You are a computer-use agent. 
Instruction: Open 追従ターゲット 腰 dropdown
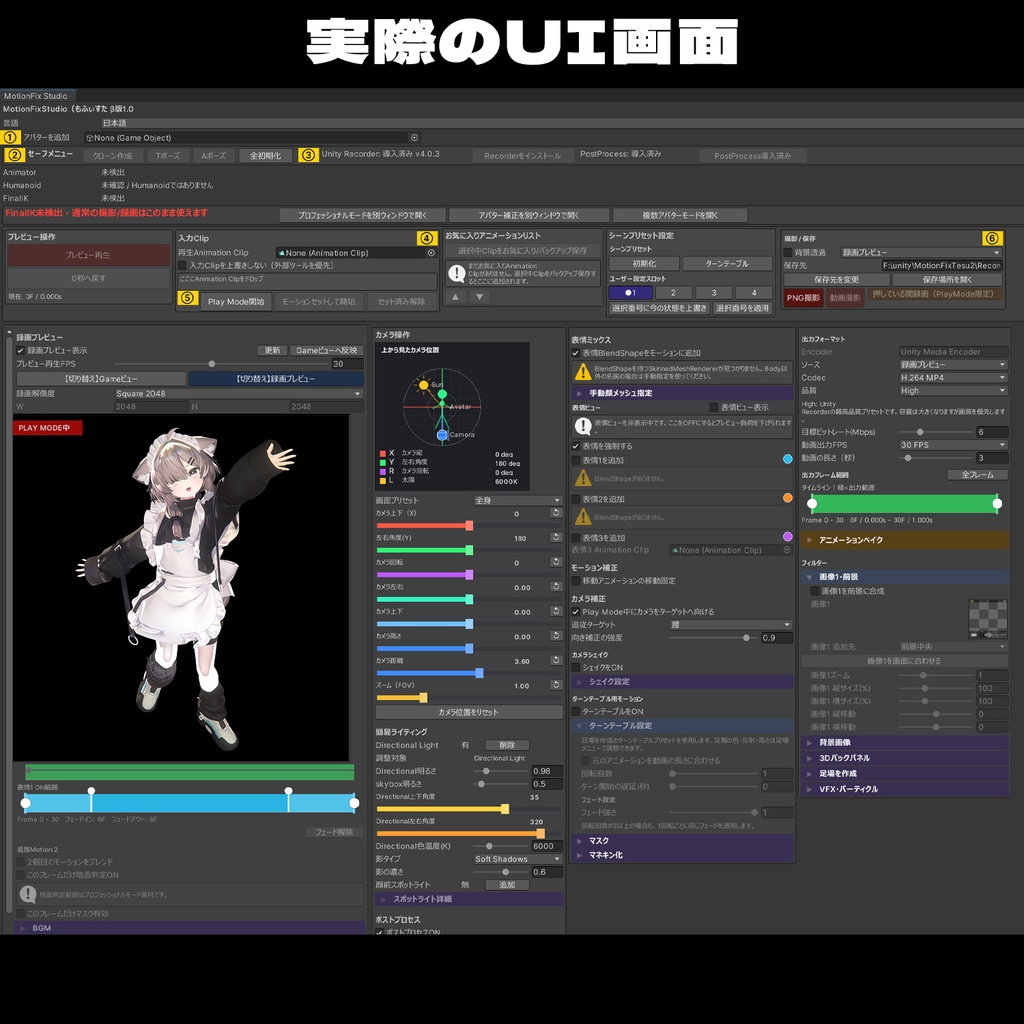click(731, 625)
